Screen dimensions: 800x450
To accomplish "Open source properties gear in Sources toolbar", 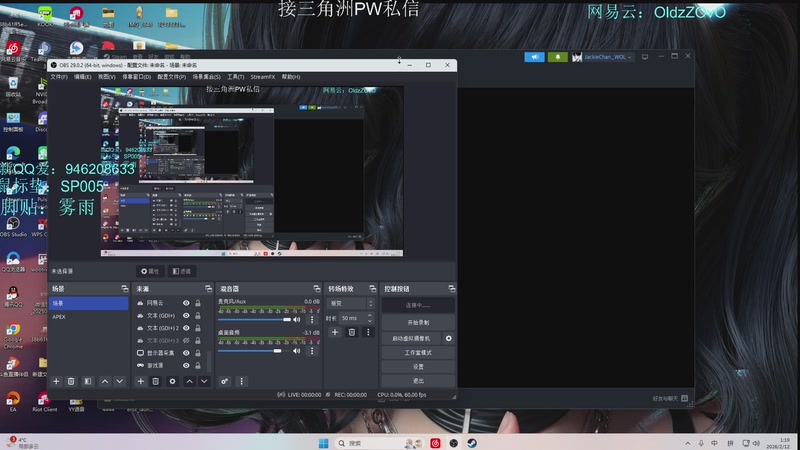I will tap(172, 381).
